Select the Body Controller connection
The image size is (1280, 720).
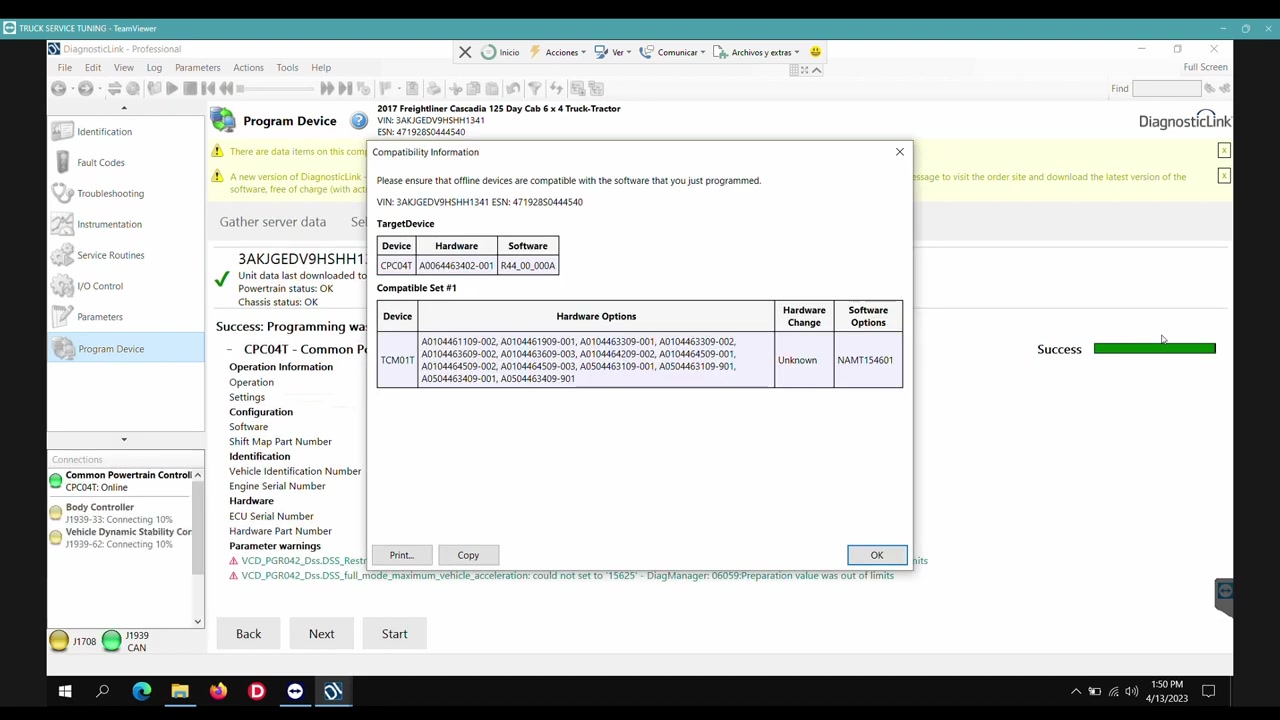click(x=120, y=513)
